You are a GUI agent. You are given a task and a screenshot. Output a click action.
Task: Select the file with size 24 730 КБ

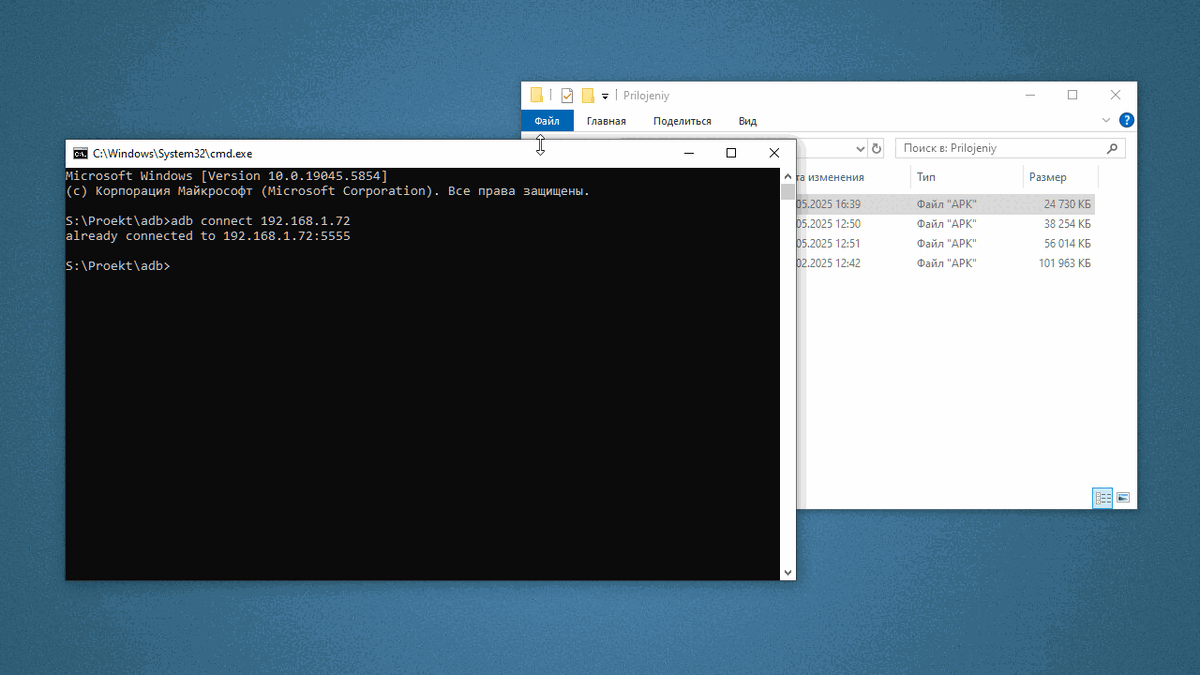pos(945,204)
